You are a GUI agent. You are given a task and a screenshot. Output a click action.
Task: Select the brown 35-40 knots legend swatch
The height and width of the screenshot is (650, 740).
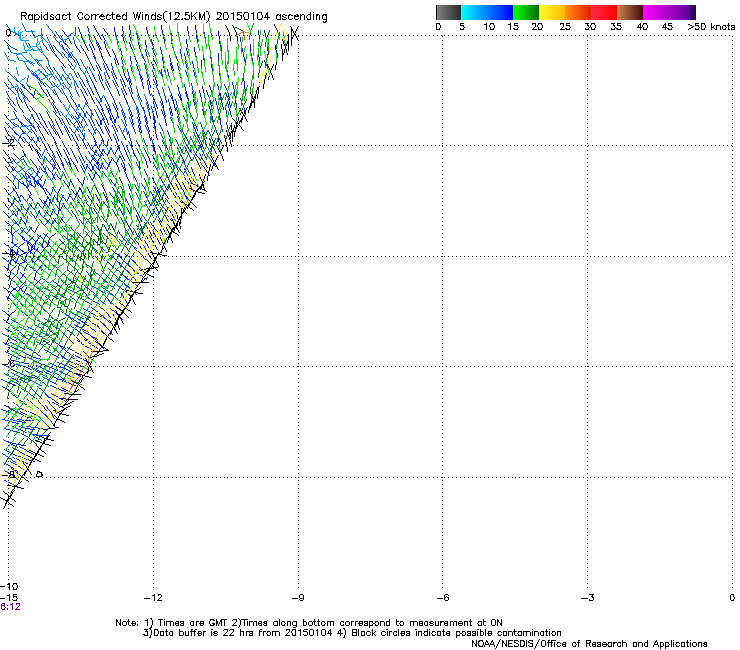coord(630,12)
